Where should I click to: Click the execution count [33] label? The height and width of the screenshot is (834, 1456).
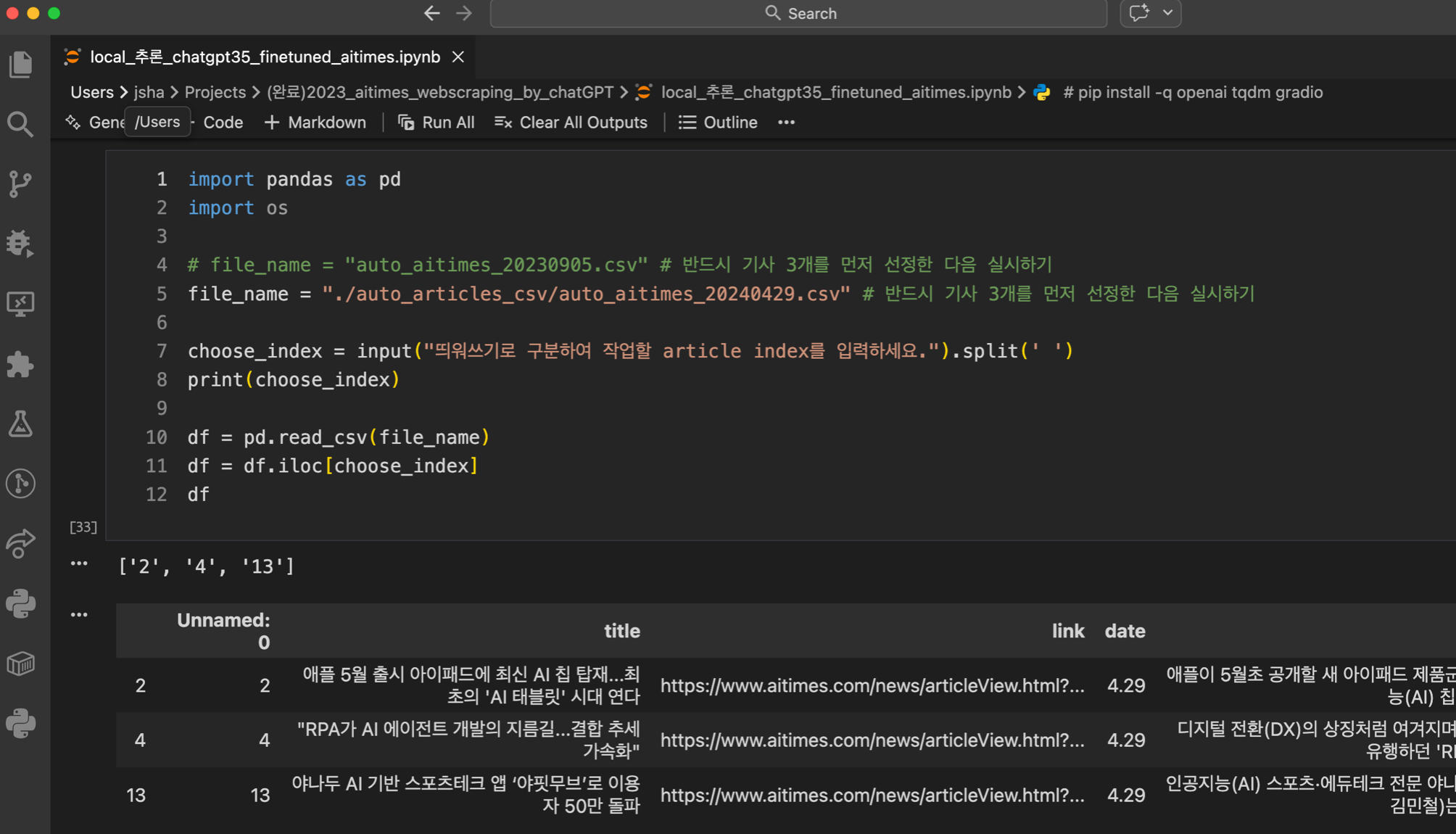(83, 527)
